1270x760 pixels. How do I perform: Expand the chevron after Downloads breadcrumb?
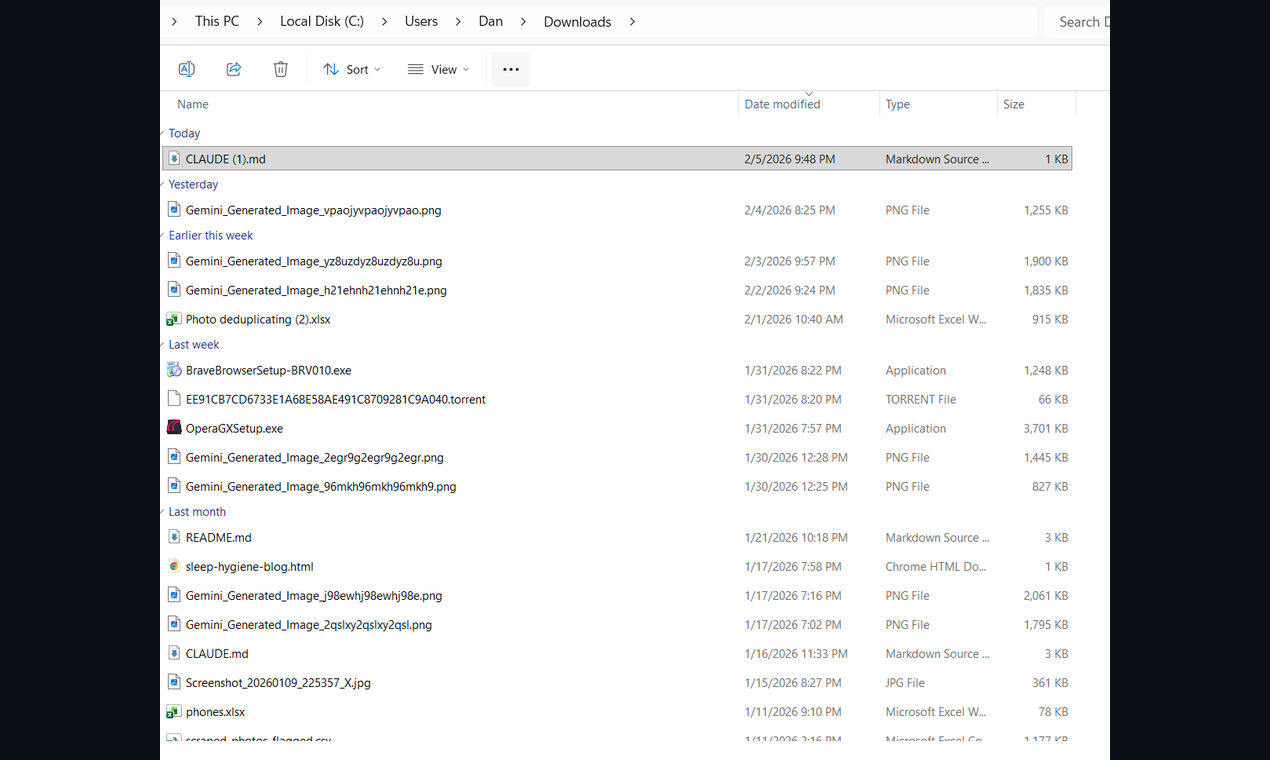(632, 21)
